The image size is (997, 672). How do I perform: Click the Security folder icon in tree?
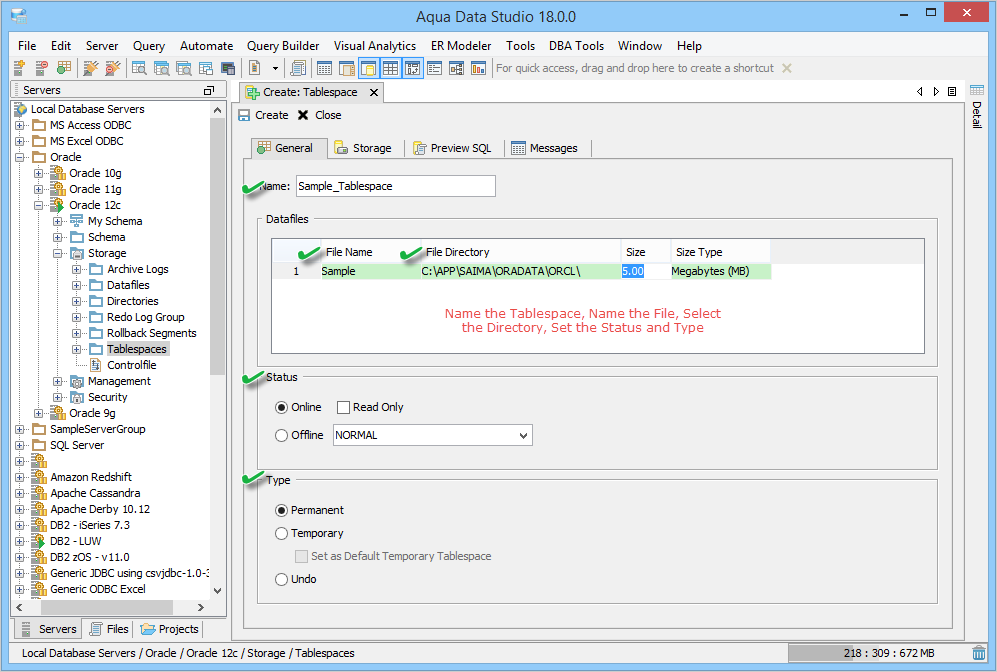pyautogui.click(x=77, y=397)
